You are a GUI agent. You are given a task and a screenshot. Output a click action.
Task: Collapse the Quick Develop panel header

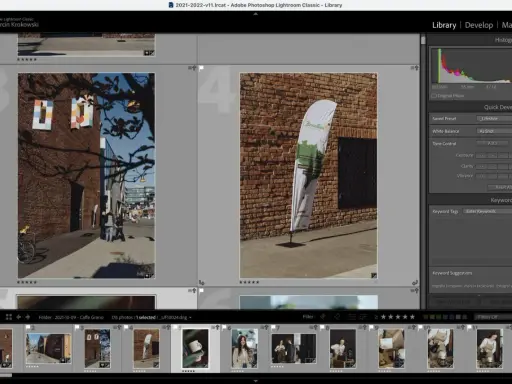pyautogui.click(x=471, y=107)
